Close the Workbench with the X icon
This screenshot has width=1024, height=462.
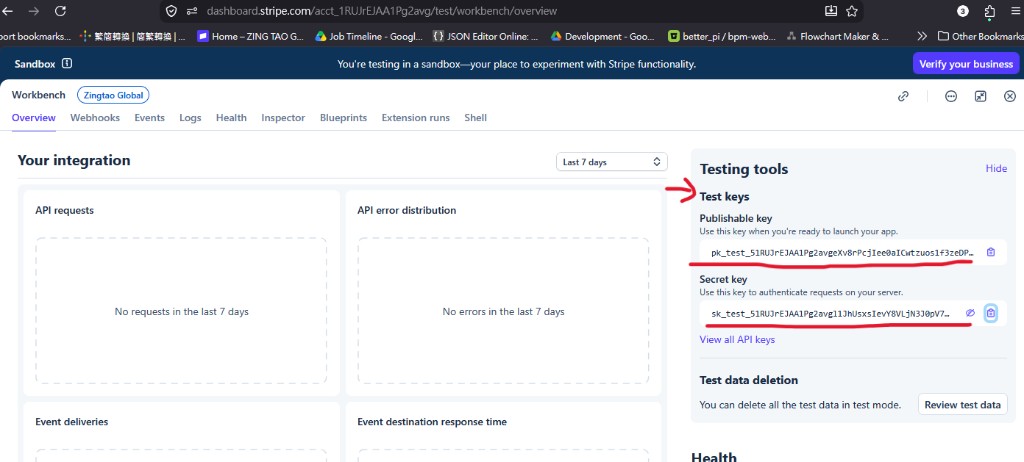point(1010,96)
